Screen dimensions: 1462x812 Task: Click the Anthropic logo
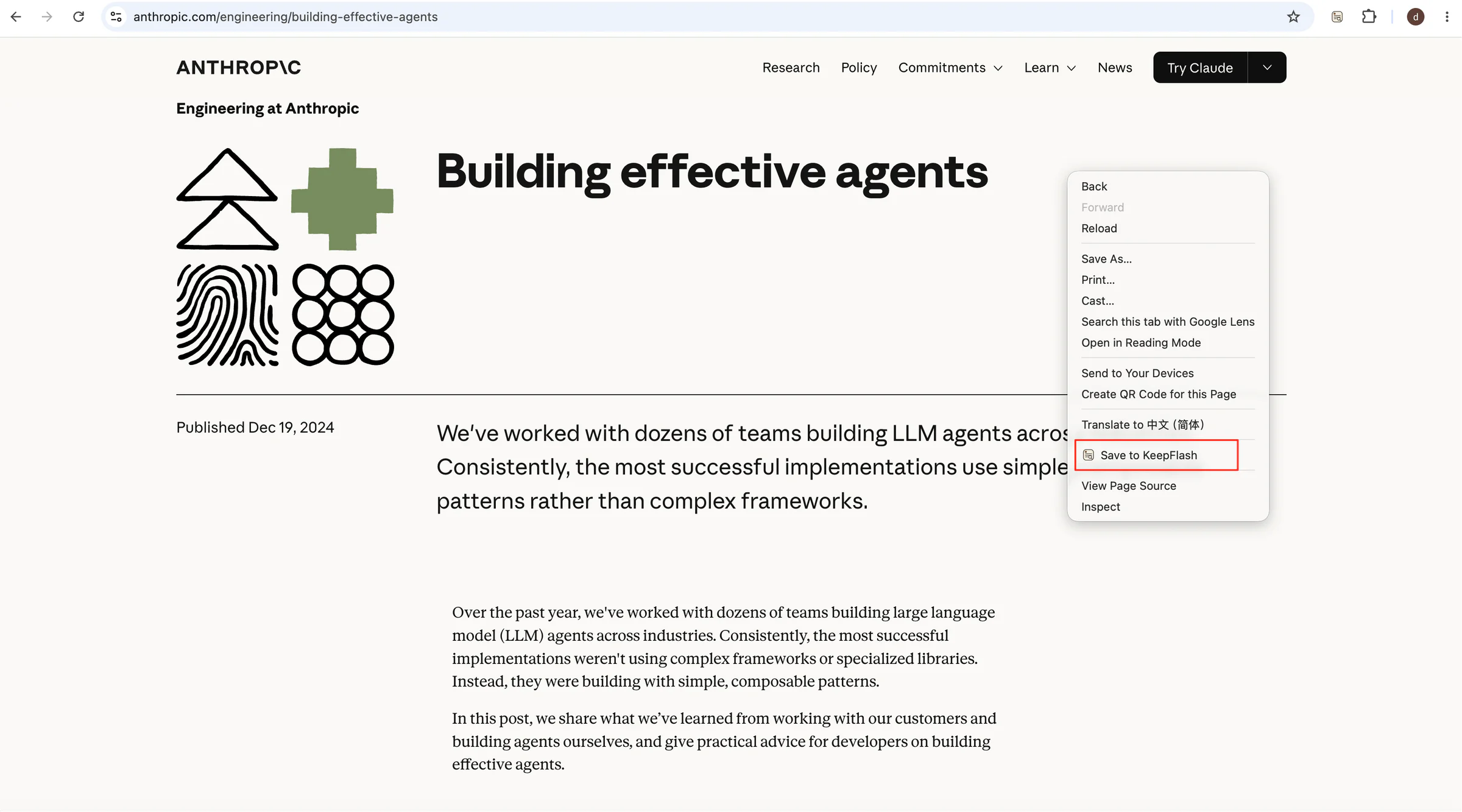pyautogui.click(x=239, y=68)
